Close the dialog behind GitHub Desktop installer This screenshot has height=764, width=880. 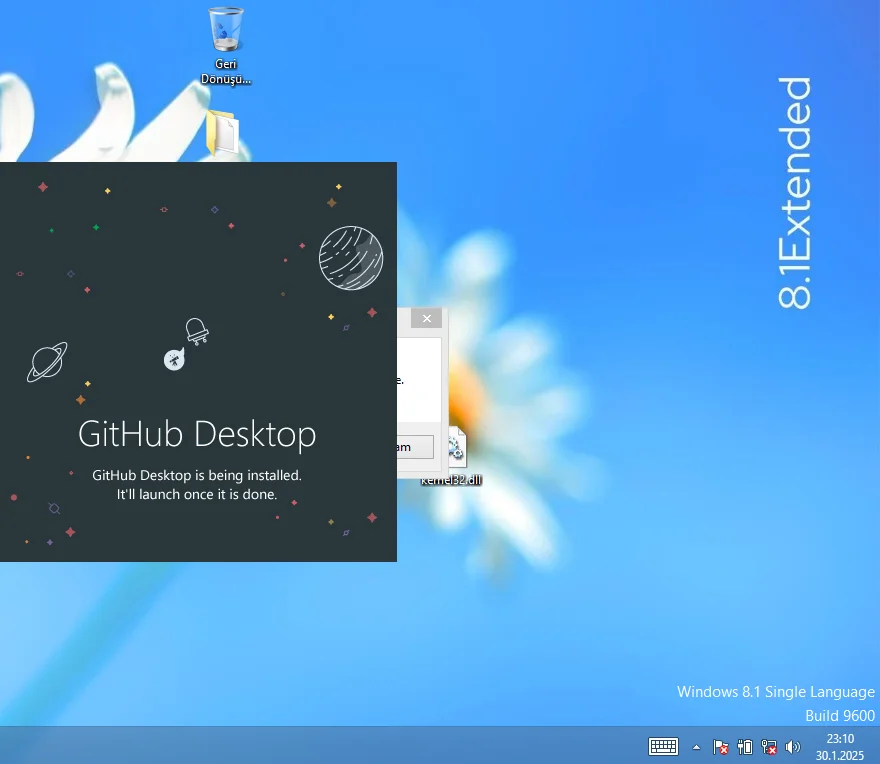click(x=427, y=318)
